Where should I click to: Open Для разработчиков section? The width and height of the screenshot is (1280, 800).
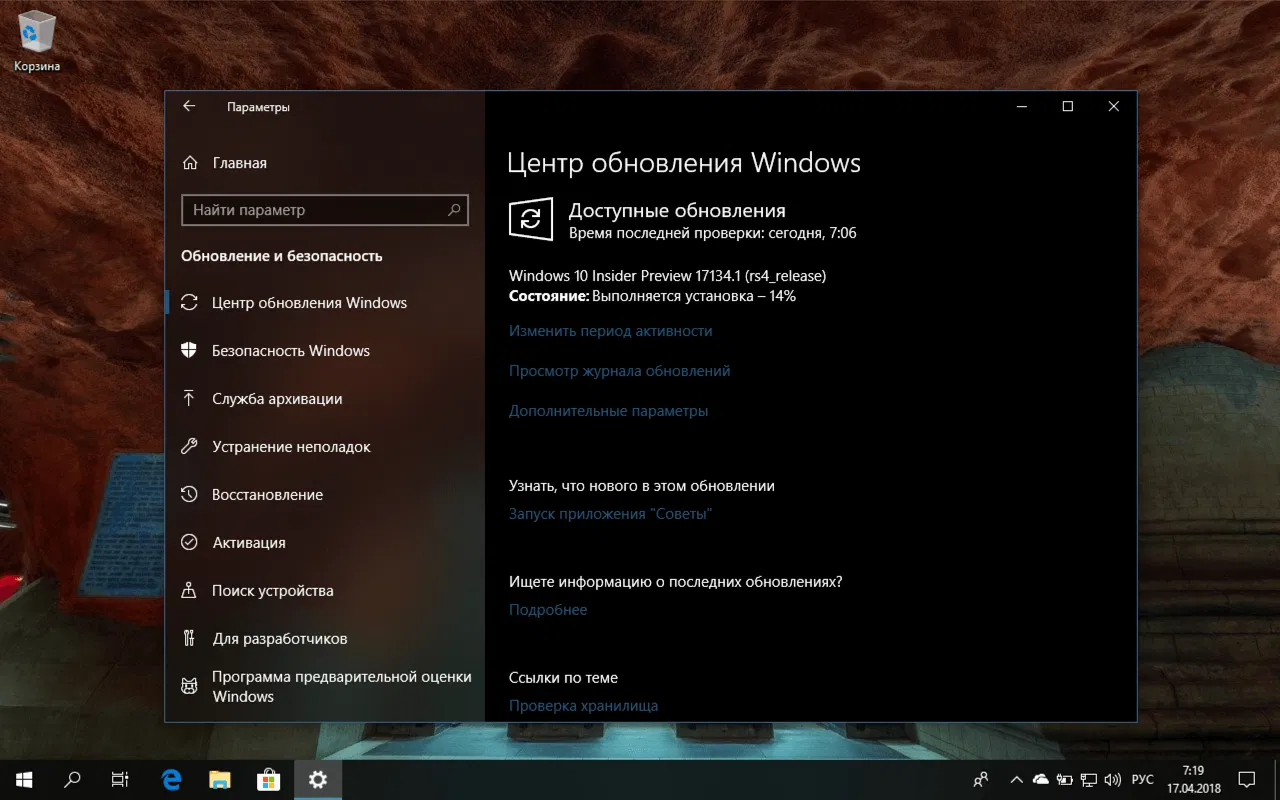click(325, 639)
